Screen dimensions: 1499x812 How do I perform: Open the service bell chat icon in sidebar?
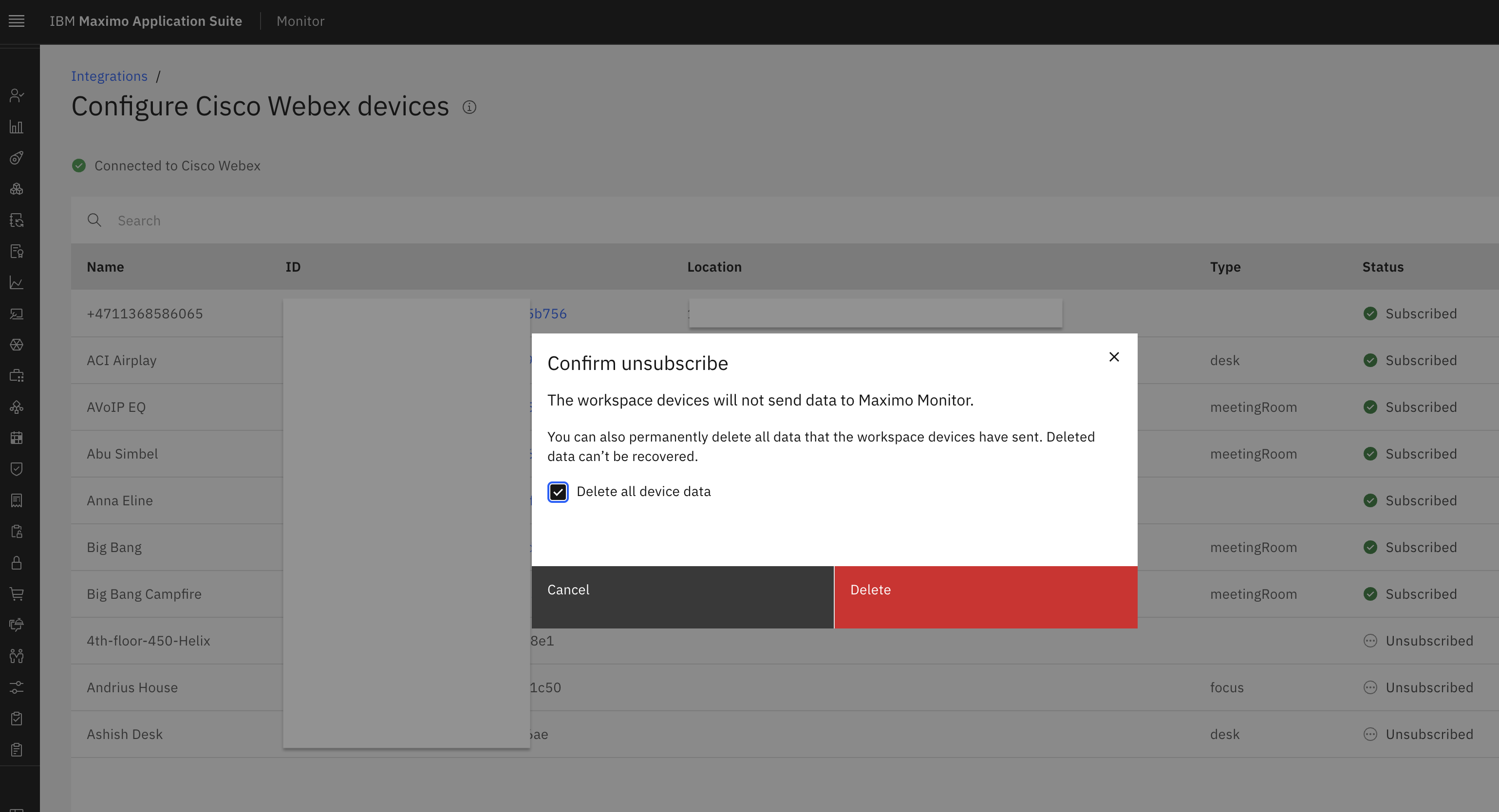(x=16, y=625)
